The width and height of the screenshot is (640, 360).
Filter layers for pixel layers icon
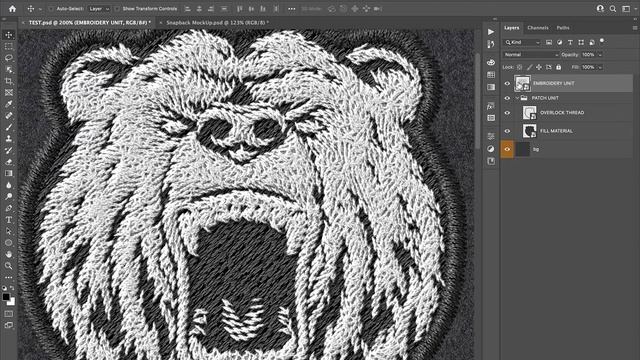[x=549, y=42]
